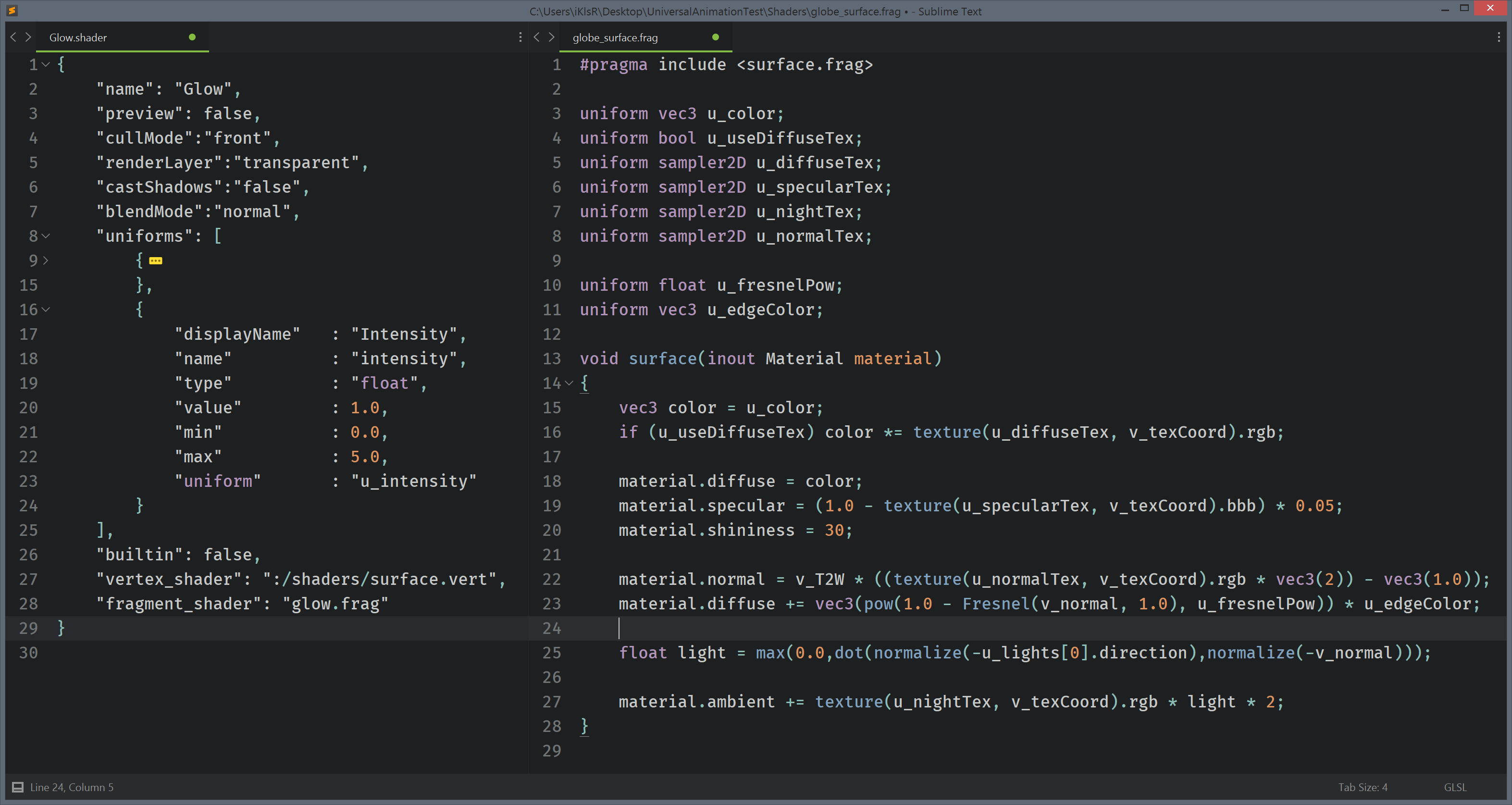Click unsaved dot on globe_surface.frag tab
Image resolution: width=1512 pixels, height=805 pixels.
point(715,37)
